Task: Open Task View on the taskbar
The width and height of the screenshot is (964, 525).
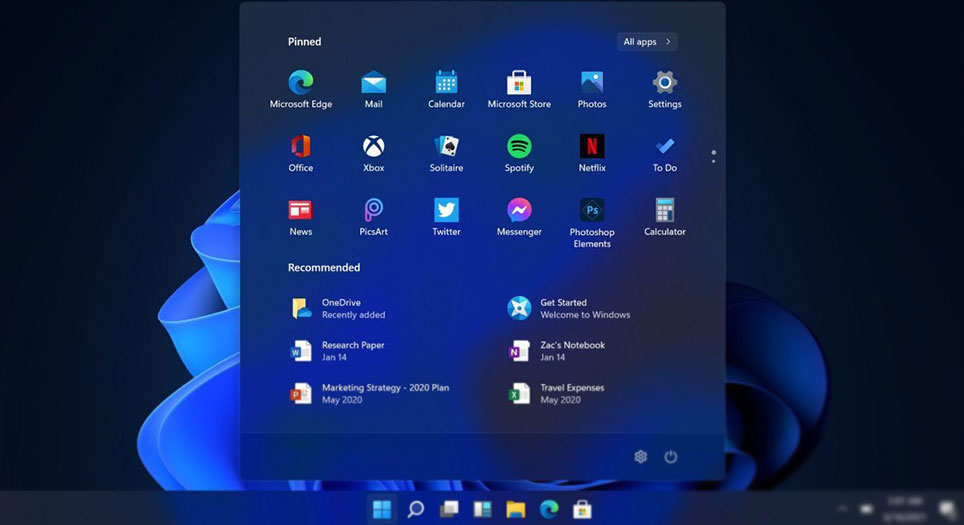Action: click(x=449, y=509)
